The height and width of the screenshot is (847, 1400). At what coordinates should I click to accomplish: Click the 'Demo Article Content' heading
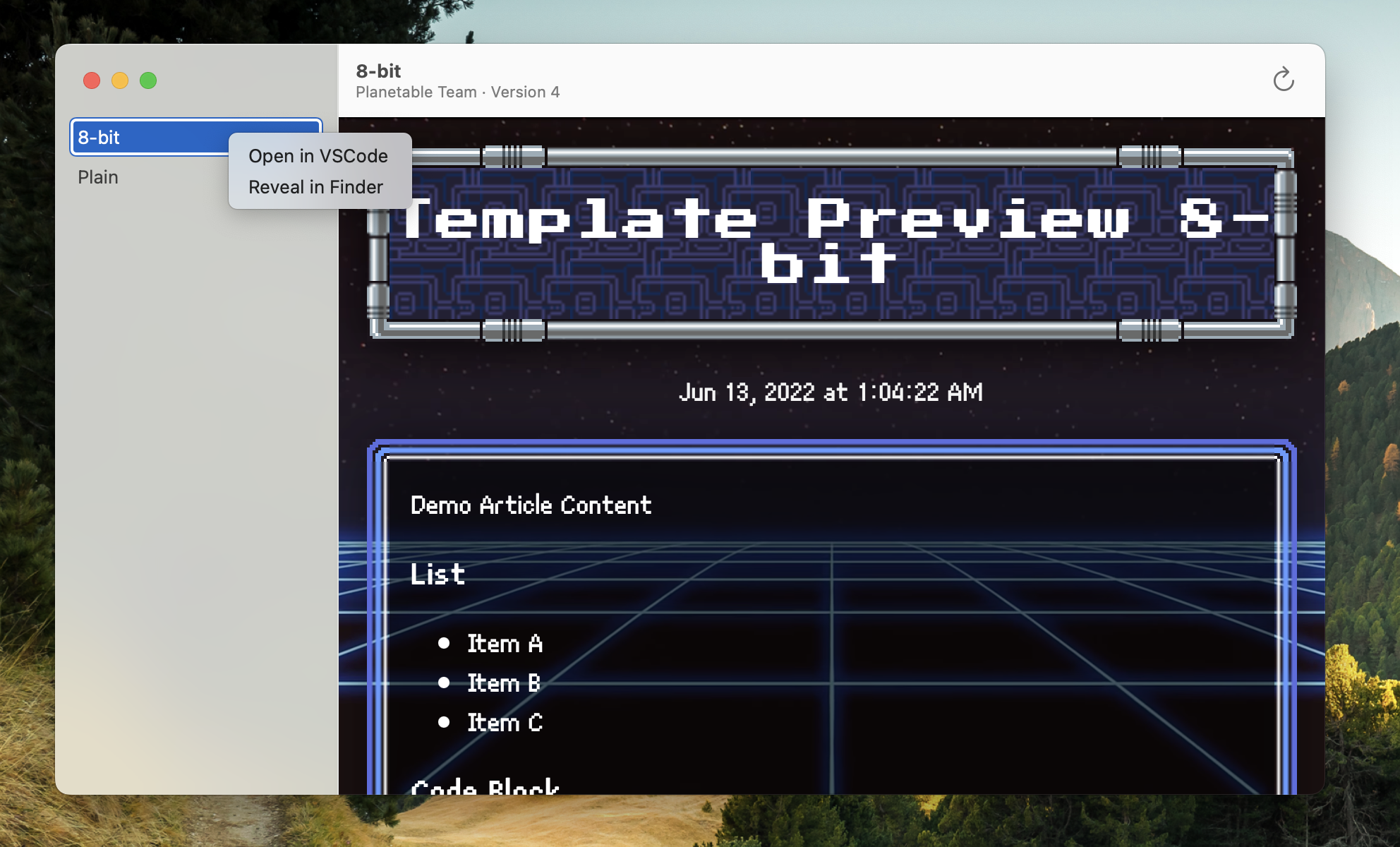[531, 505]
